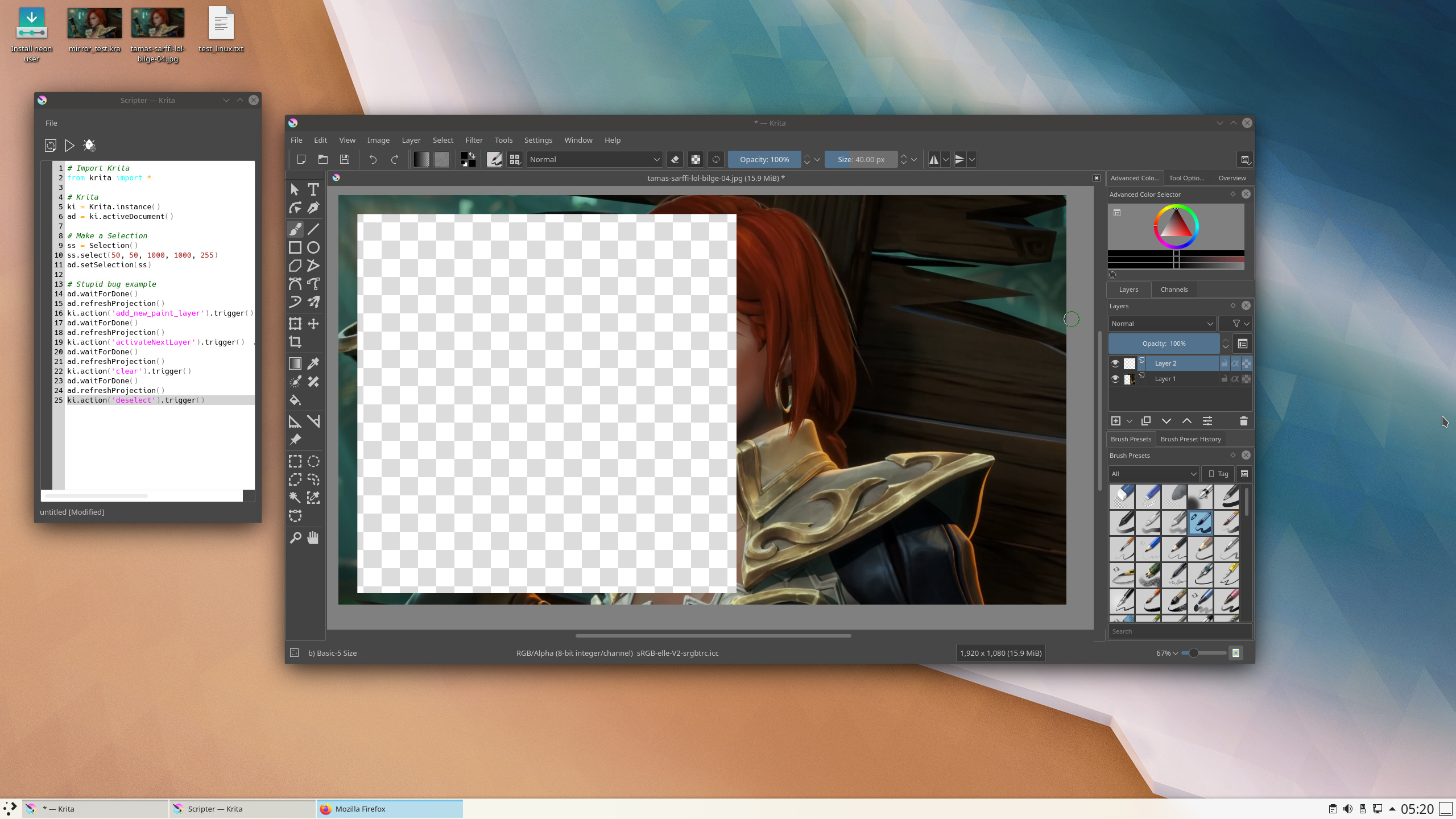Click the Scripter Krita taskbar entry
The height and width of the screenshot is (819, 1456).
(243, 809)
